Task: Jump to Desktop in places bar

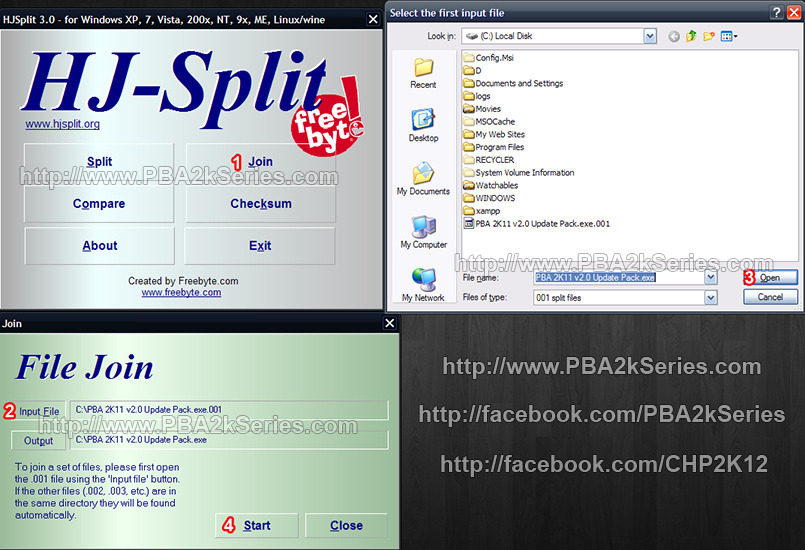Action: 424,125
